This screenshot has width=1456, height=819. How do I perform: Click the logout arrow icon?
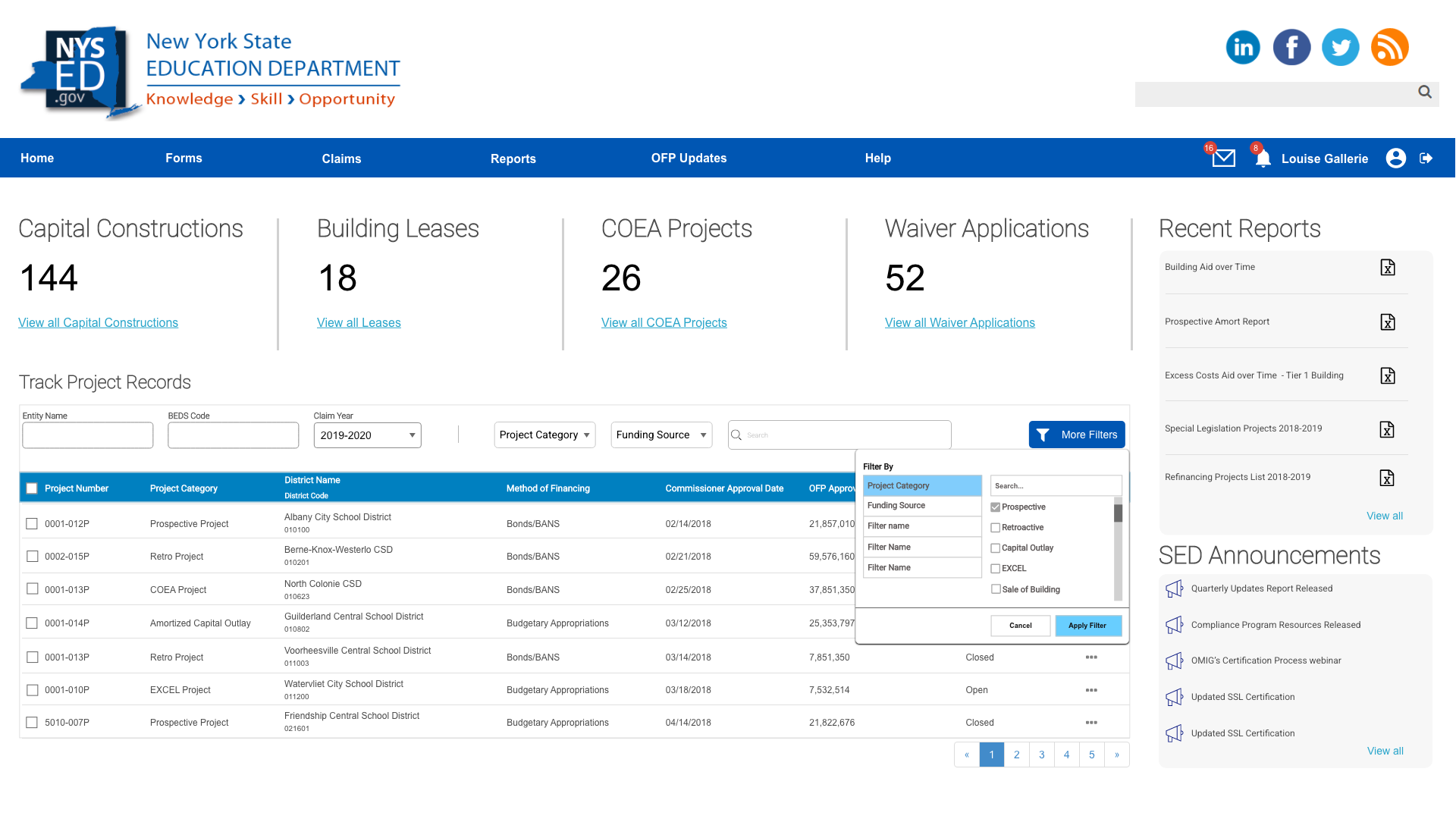pos(1426,158)
